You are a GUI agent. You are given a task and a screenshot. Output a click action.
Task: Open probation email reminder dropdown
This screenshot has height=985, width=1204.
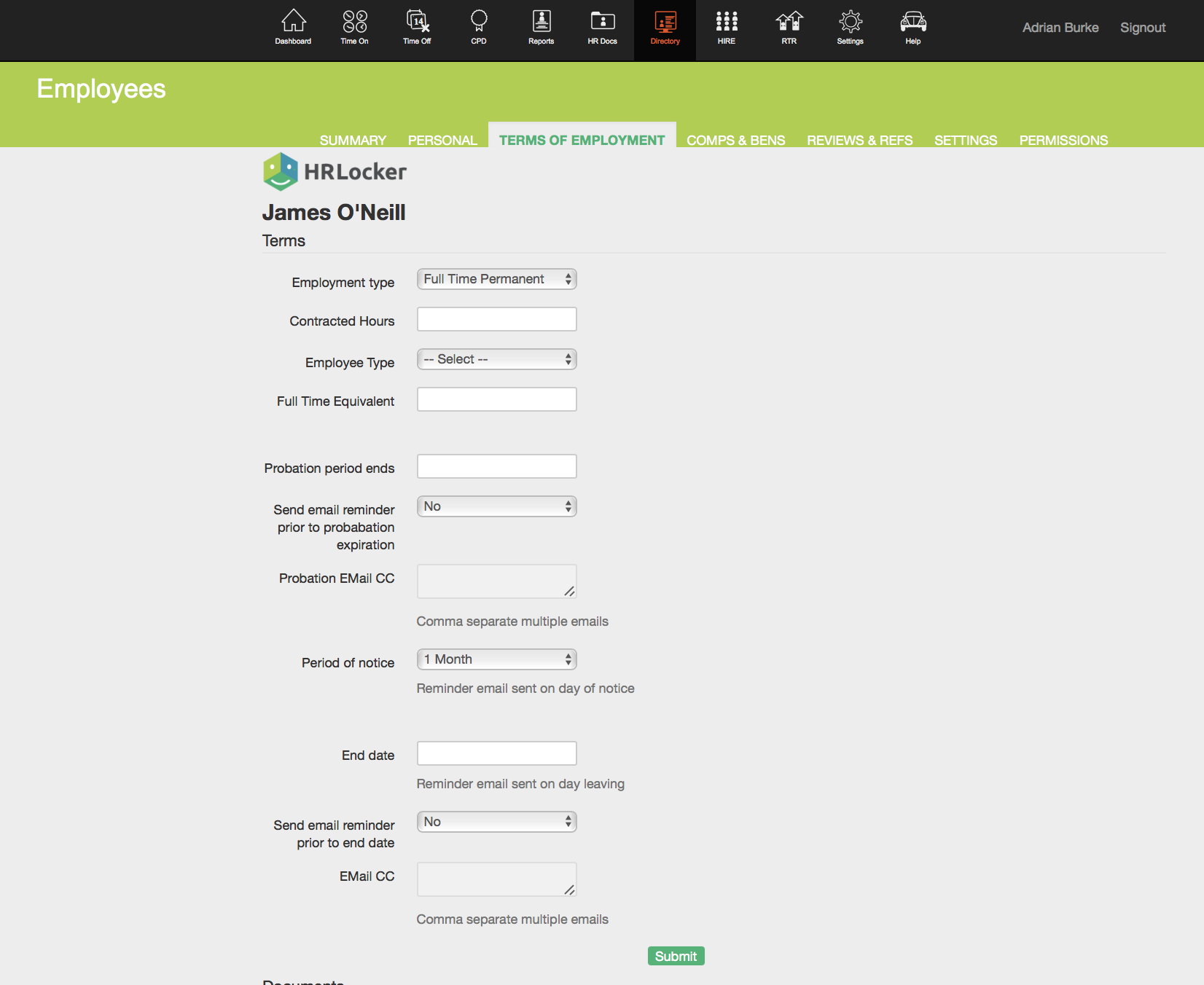496,506
